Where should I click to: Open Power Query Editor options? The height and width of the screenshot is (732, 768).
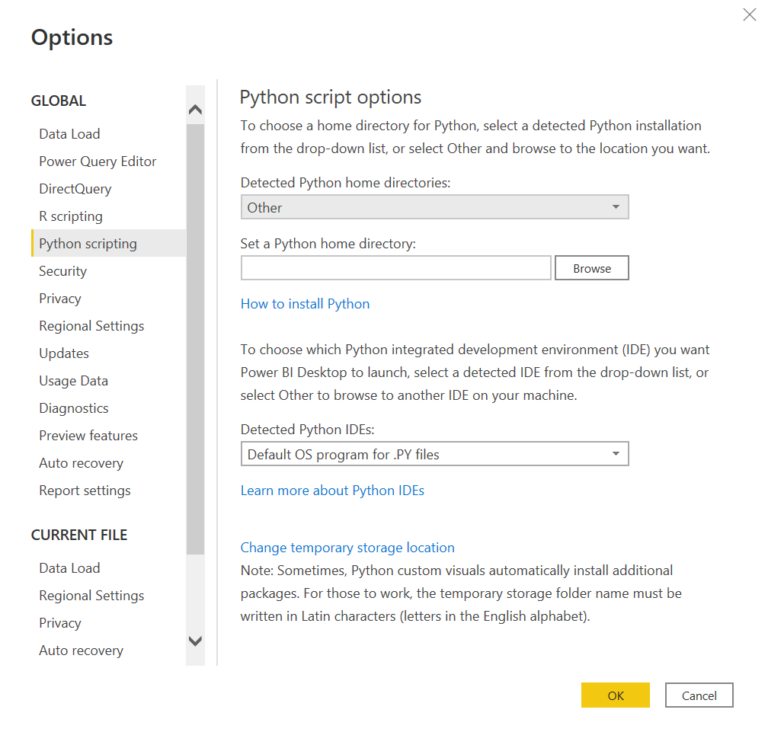coord(98,162)
